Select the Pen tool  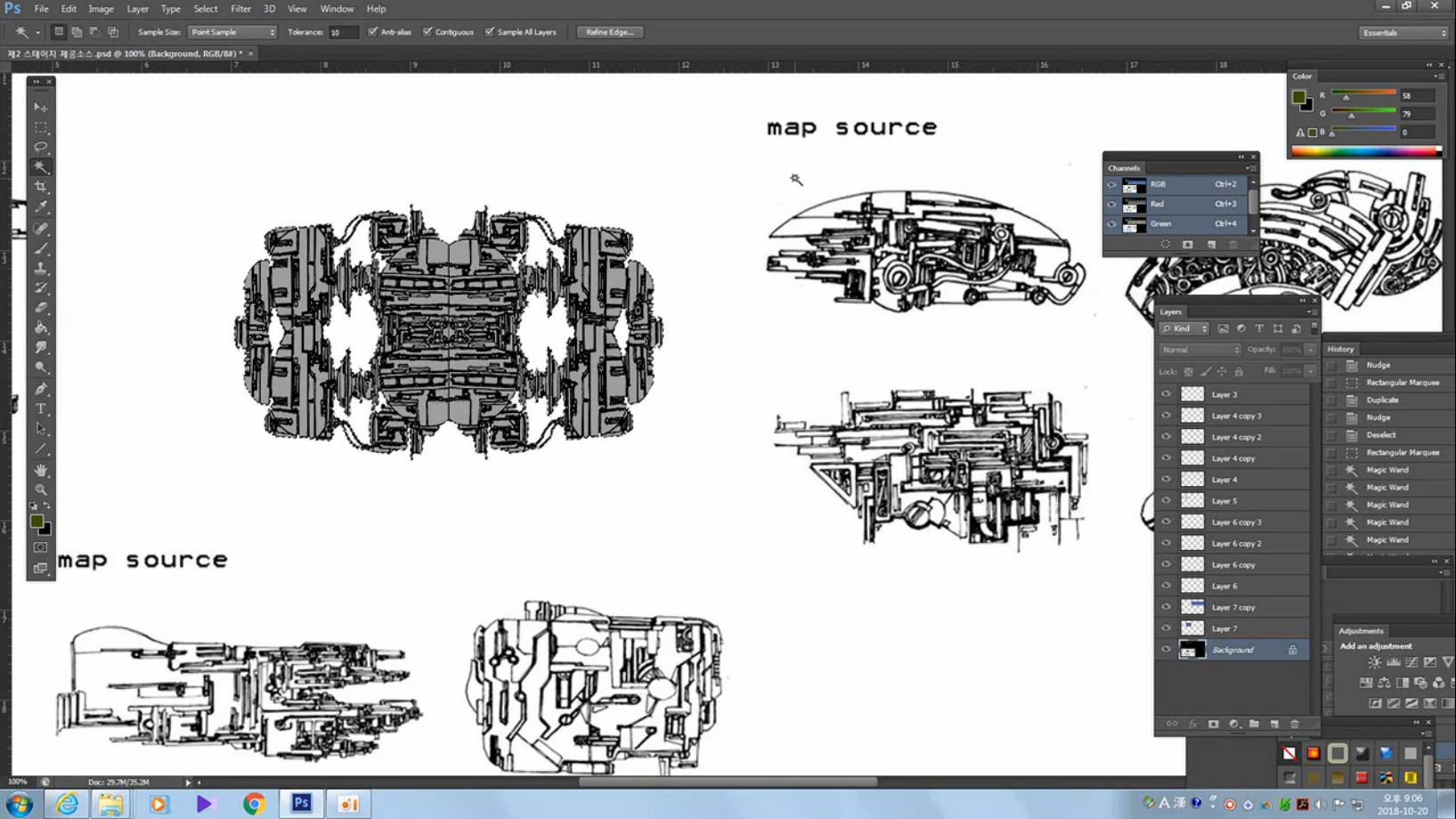point(41,389)
